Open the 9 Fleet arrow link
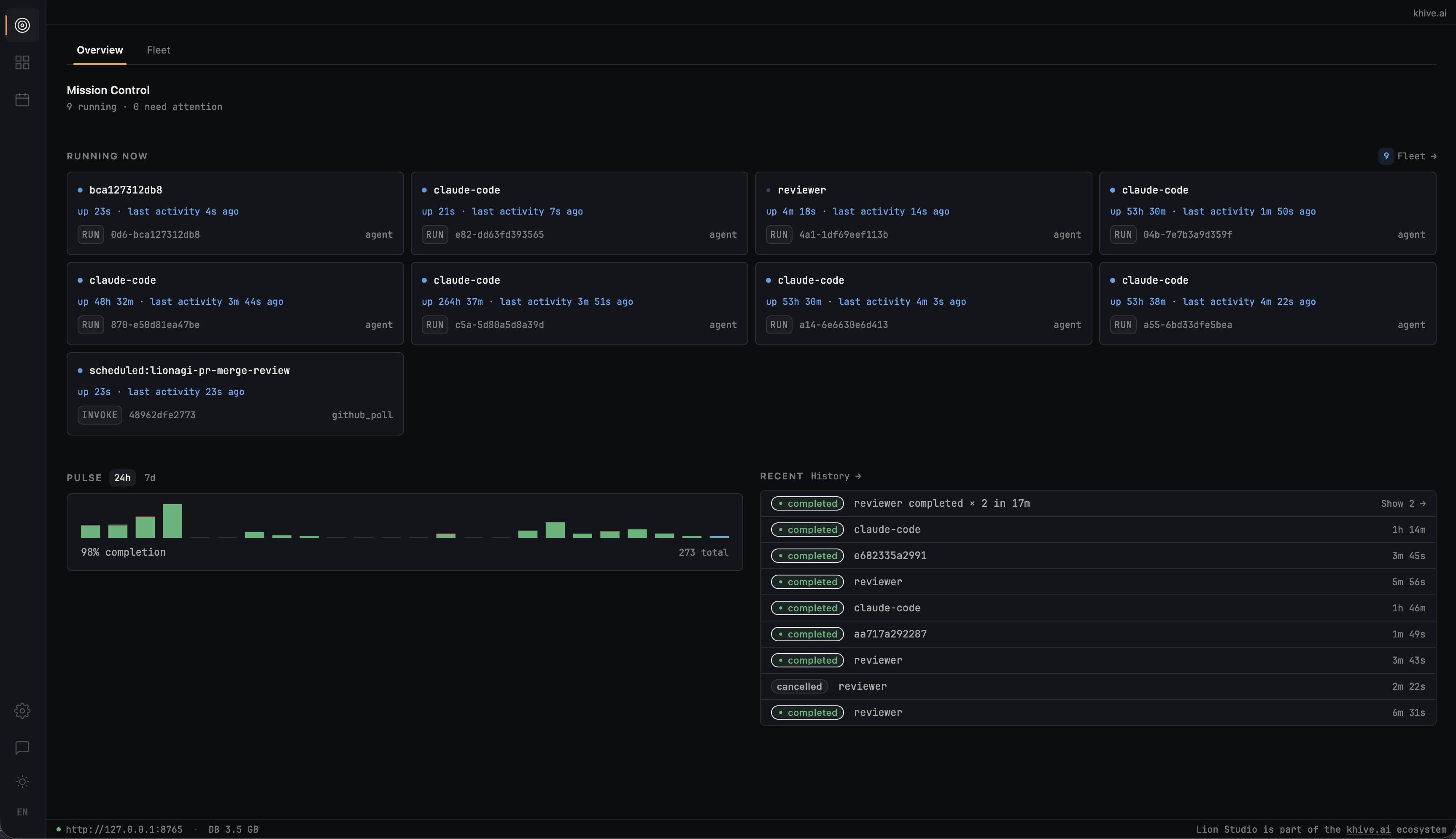 [1407, 156]
